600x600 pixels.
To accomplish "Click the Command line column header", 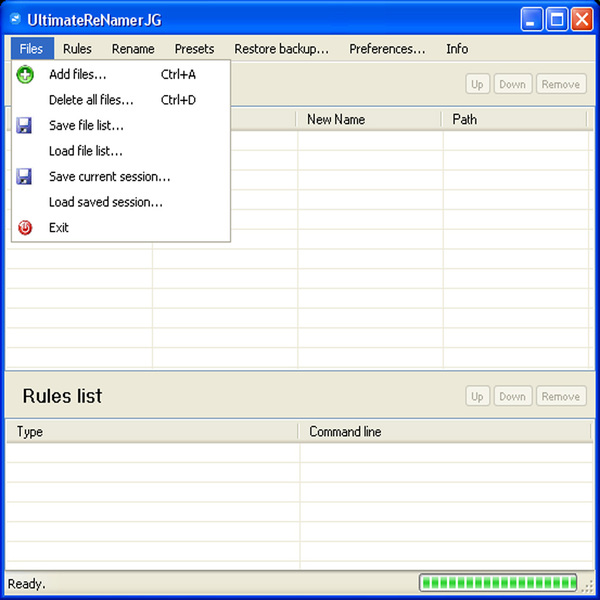I will [445, 432].
